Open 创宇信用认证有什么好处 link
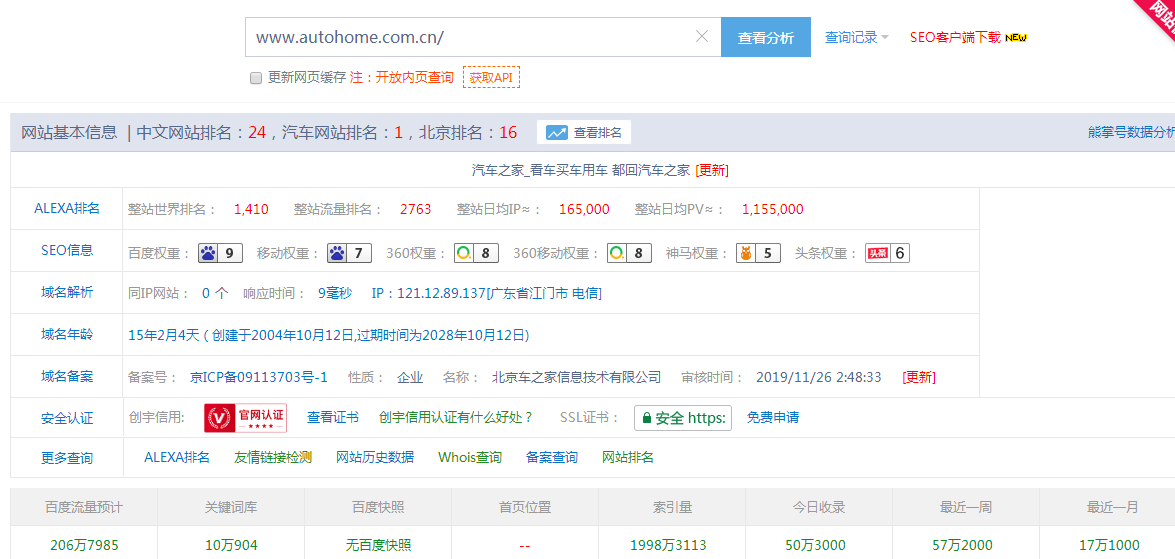Viewport: 1175px width, 559px height. [456, 417]
